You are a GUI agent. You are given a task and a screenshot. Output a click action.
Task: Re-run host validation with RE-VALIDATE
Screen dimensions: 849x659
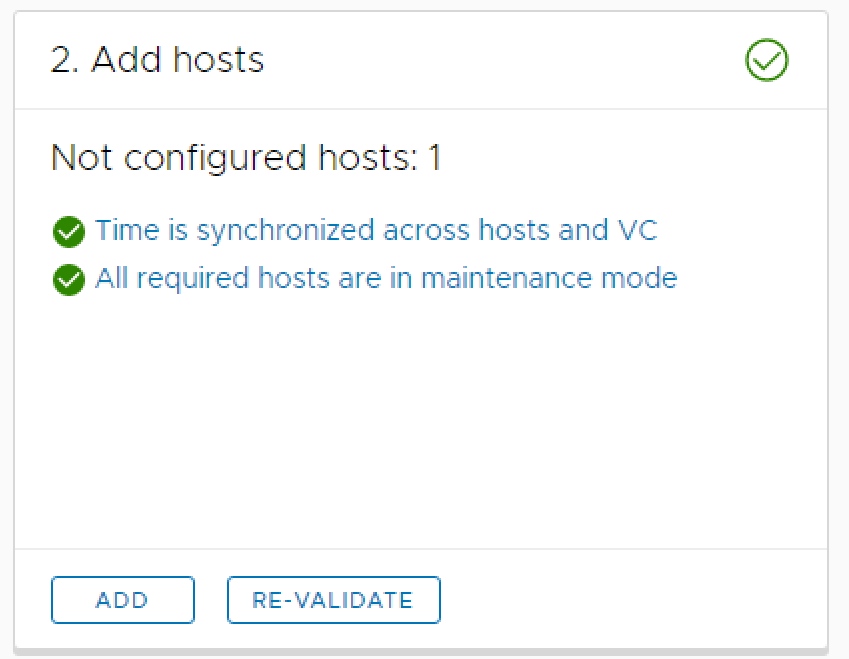(333, 600)
